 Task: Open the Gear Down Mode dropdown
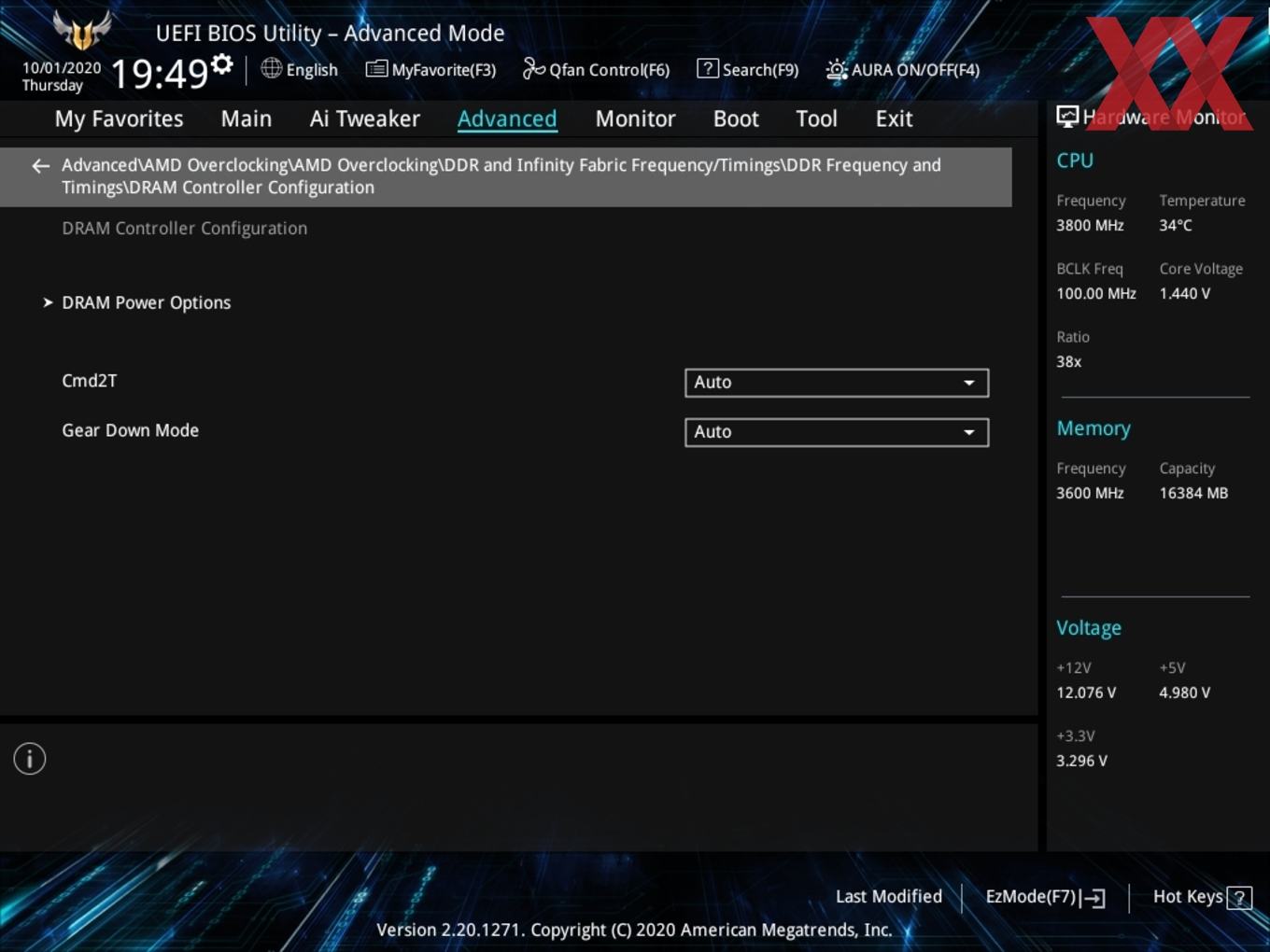click(x=837, y=432)
